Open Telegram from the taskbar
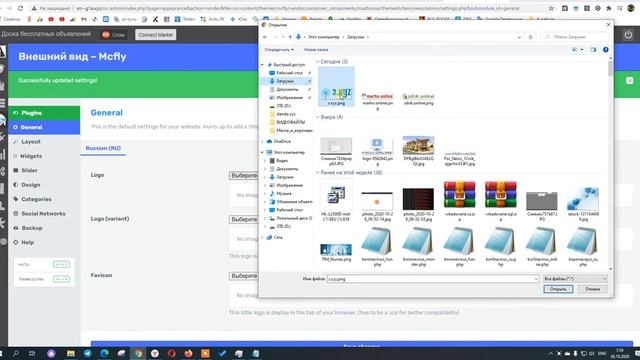Screen dimensions: 640x360 coord(87,353)
